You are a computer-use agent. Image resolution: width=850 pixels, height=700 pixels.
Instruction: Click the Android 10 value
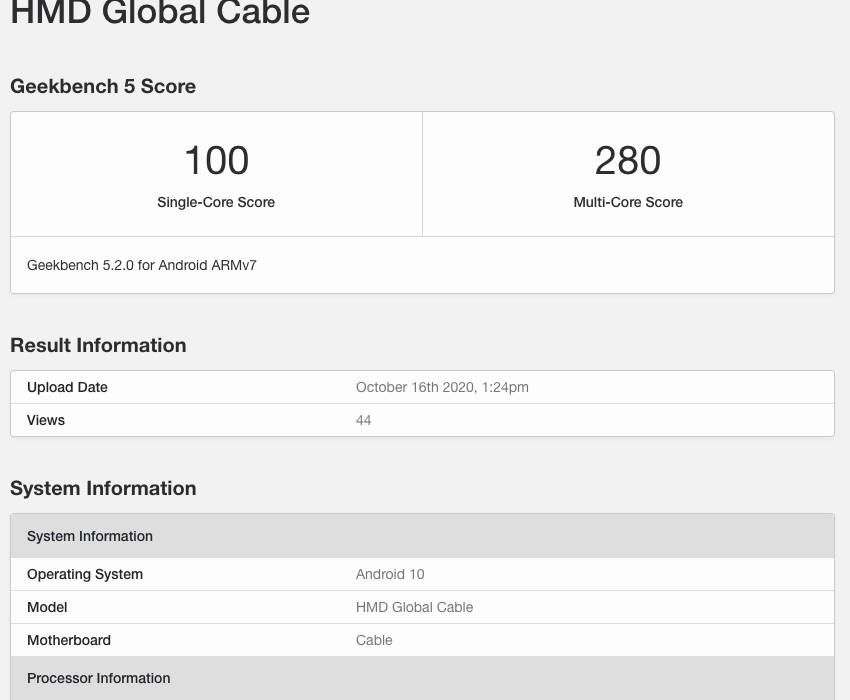[390, 574]
